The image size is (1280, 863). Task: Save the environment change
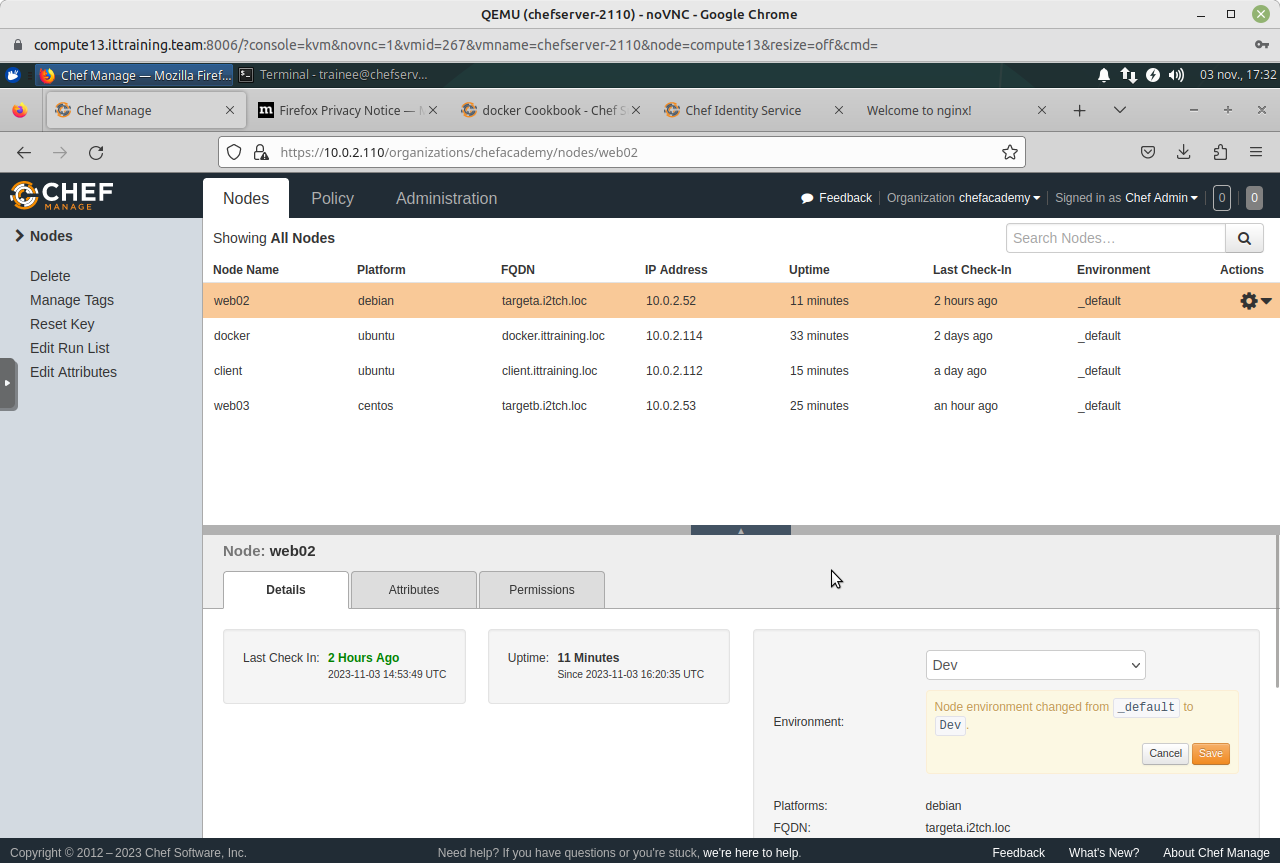(1210, 754)
